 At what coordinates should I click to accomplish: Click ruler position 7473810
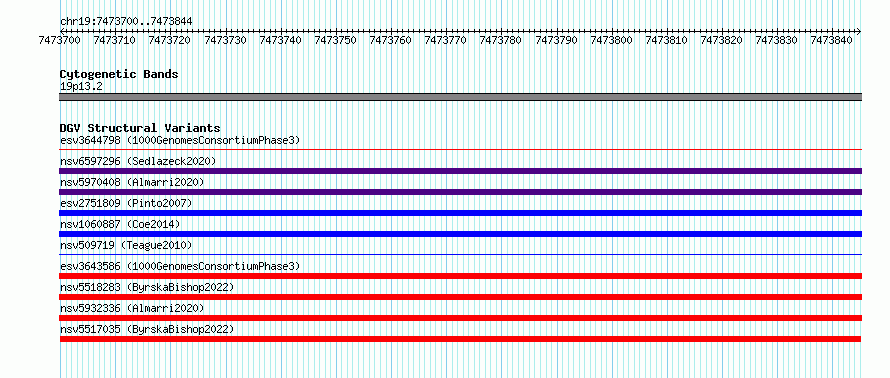[666, 40]
